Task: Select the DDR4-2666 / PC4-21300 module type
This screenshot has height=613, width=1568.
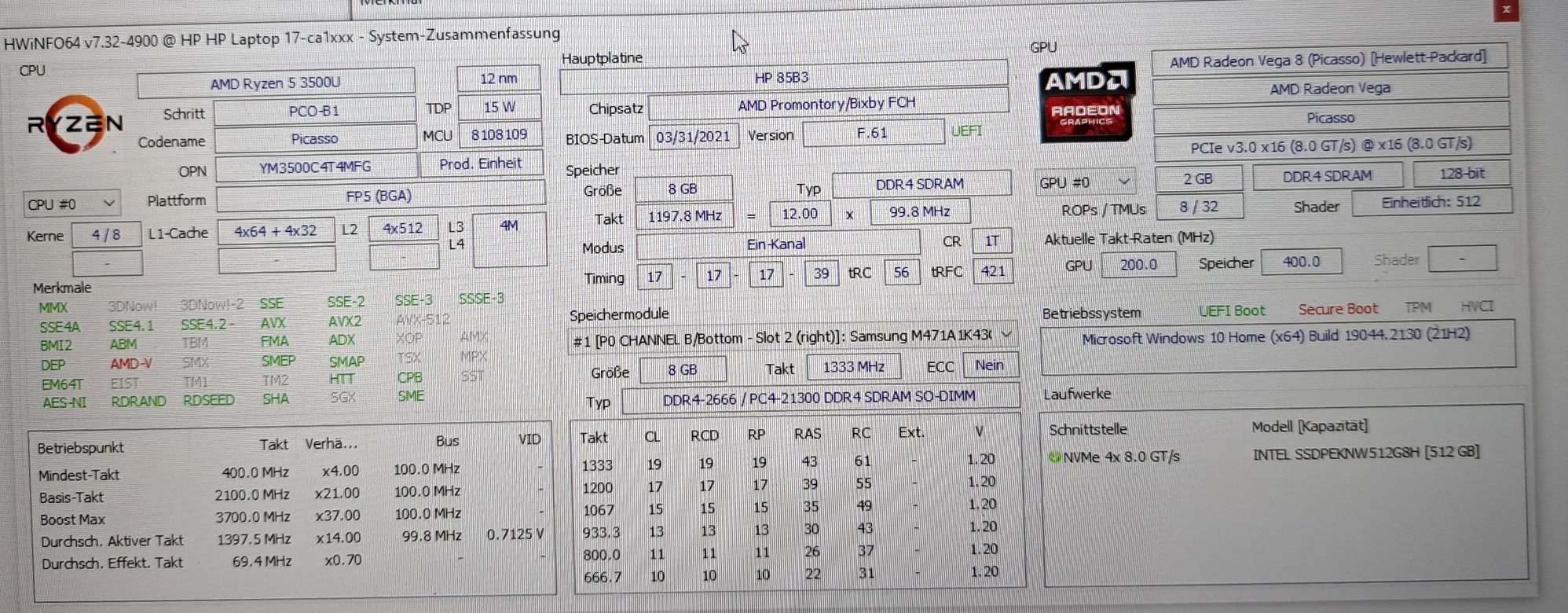Action: click(820, 398)
